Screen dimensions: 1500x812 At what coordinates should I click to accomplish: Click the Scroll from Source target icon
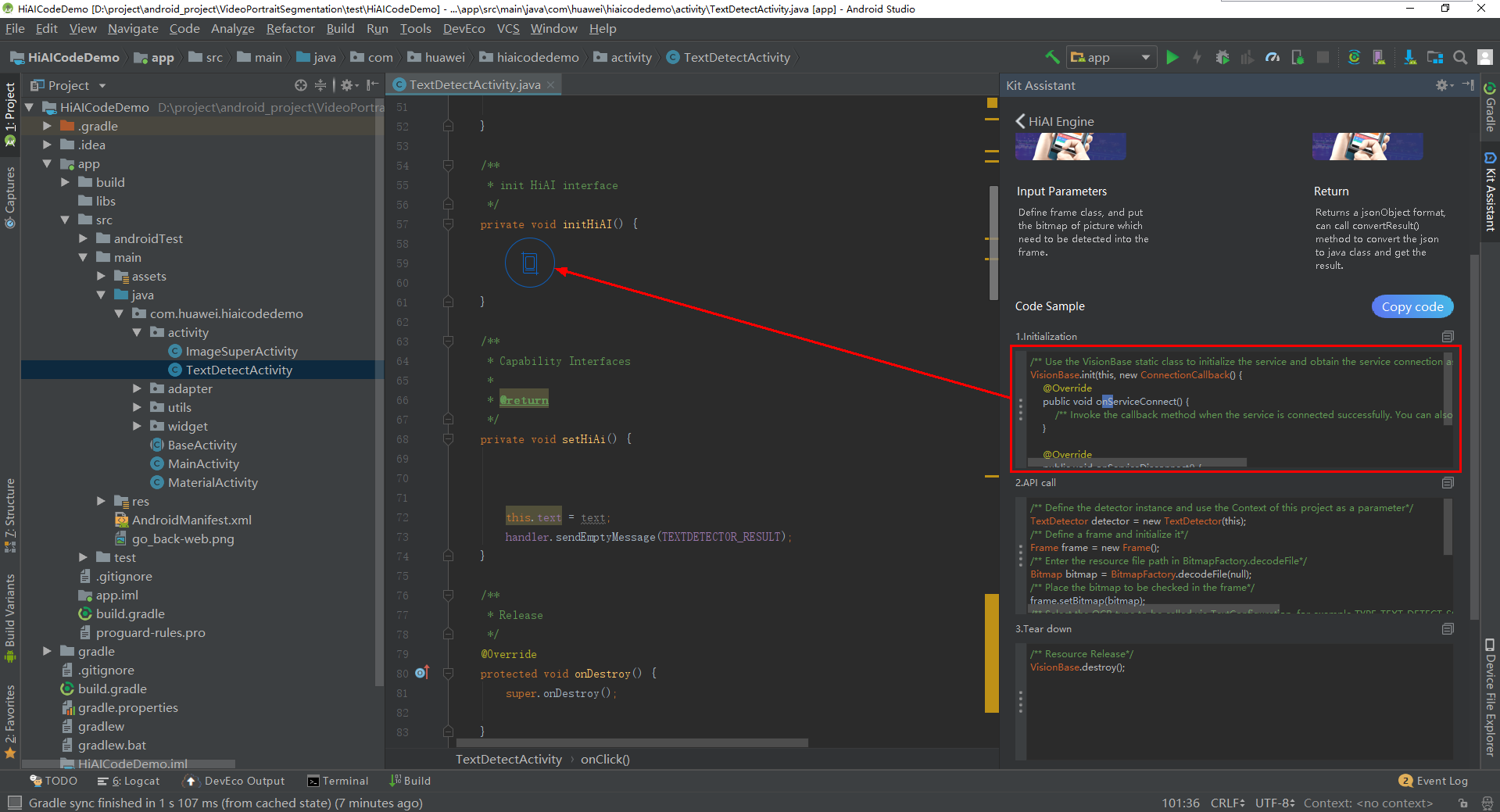301,85
